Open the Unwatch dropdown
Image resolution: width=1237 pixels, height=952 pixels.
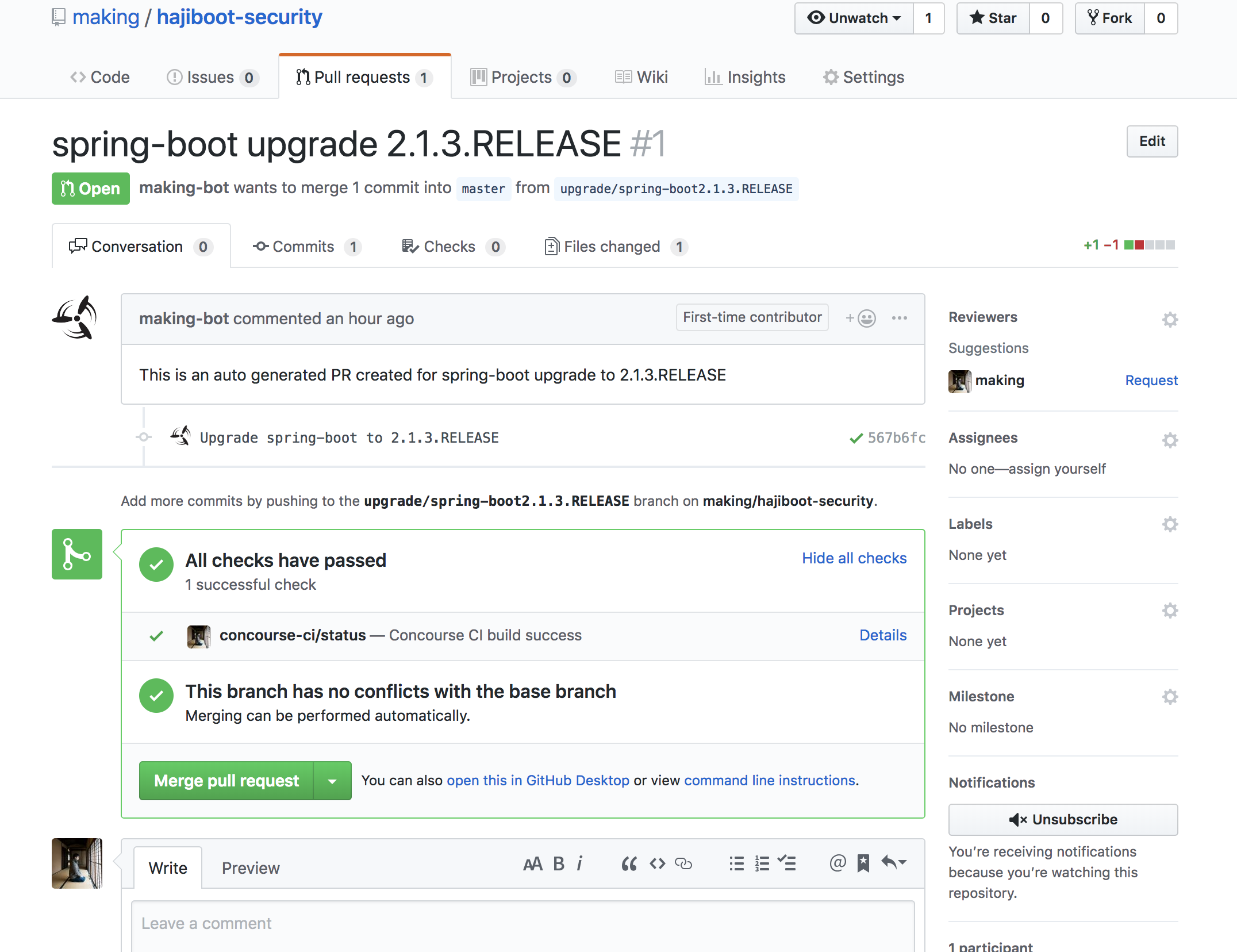pyautogui.click(x=854, y=18)
